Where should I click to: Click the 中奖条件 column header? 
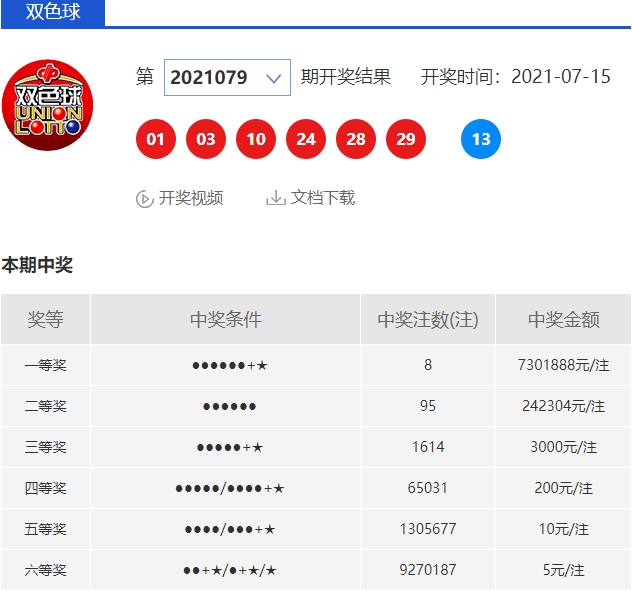click(x=225, y=320)
